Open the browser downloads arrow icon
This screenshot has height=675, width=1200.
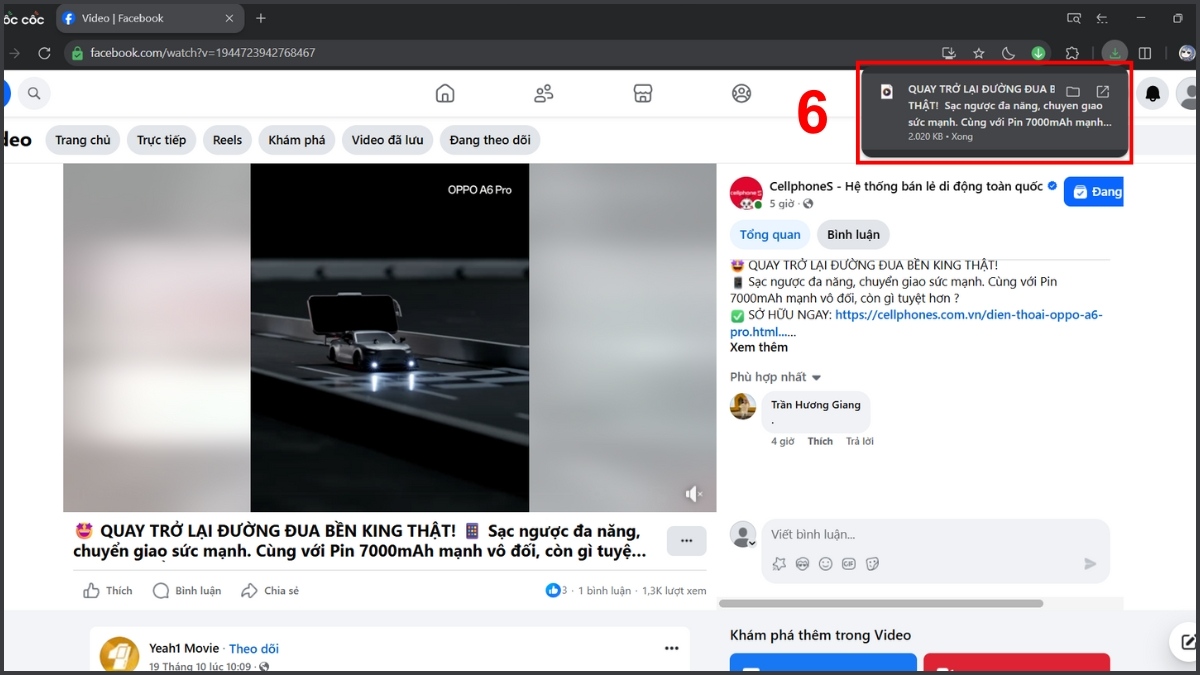pos(1114,53)
